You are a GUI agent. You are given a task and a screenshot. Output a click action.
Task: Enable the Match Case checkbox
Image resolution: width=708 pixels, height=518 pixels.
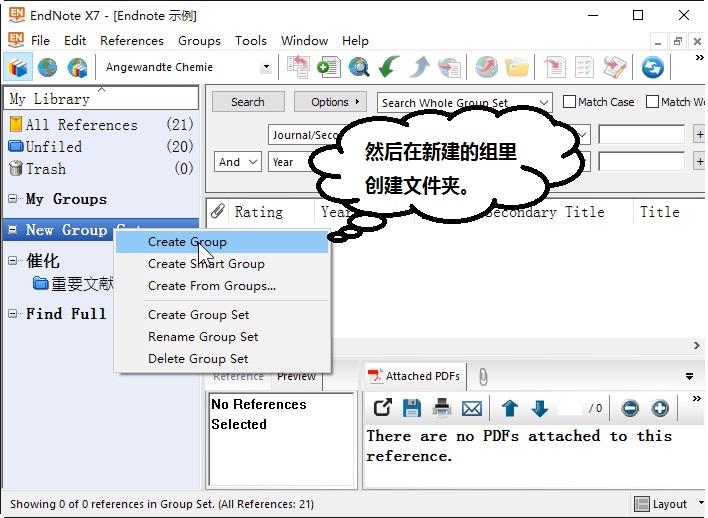(x=569, y=102)
